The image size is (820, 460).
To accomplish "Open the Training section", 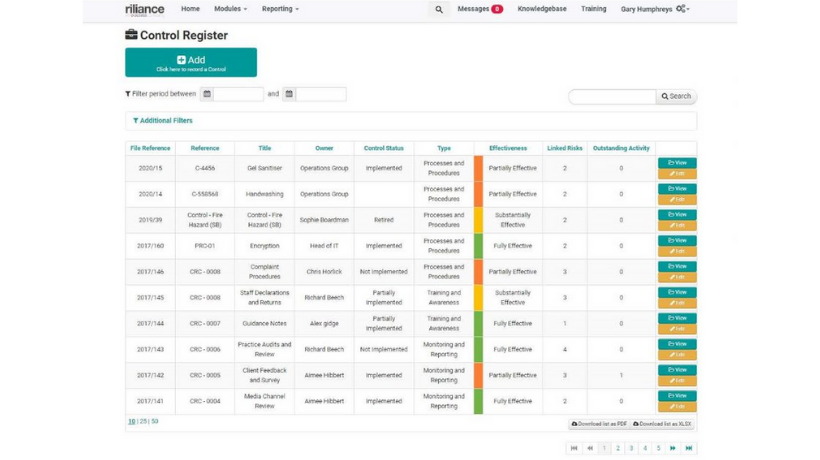I will [594, 9].
